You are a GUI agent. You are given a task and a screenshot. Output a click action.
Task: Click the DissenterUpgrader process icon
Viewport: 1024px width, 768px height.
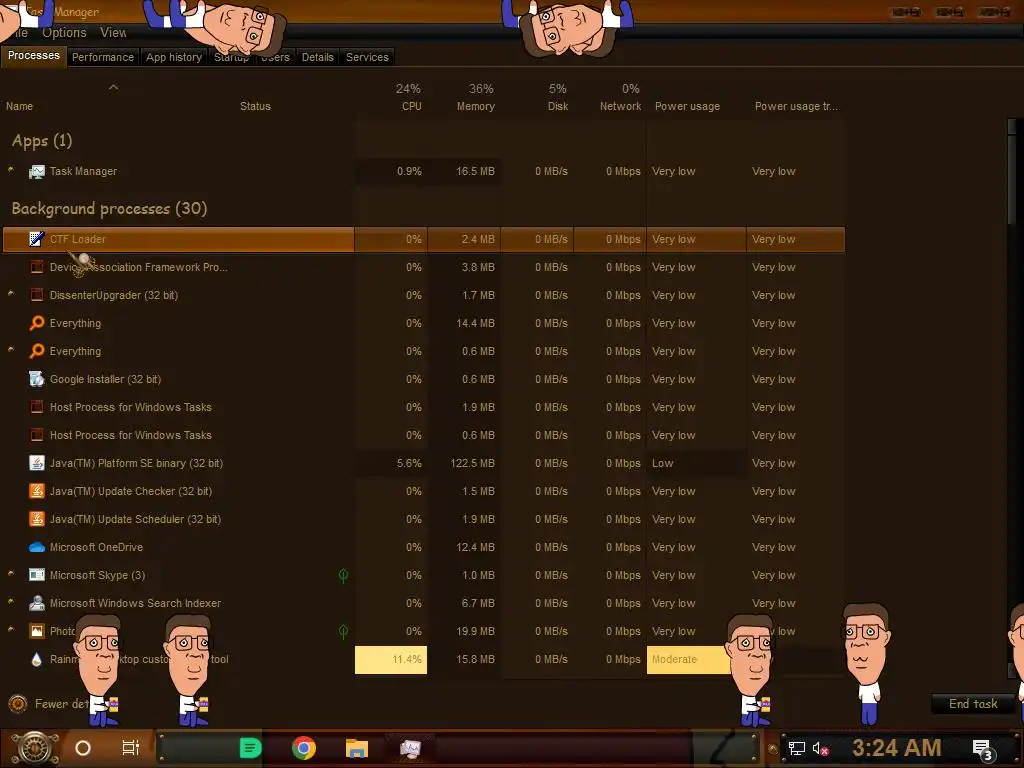(37, 295)
